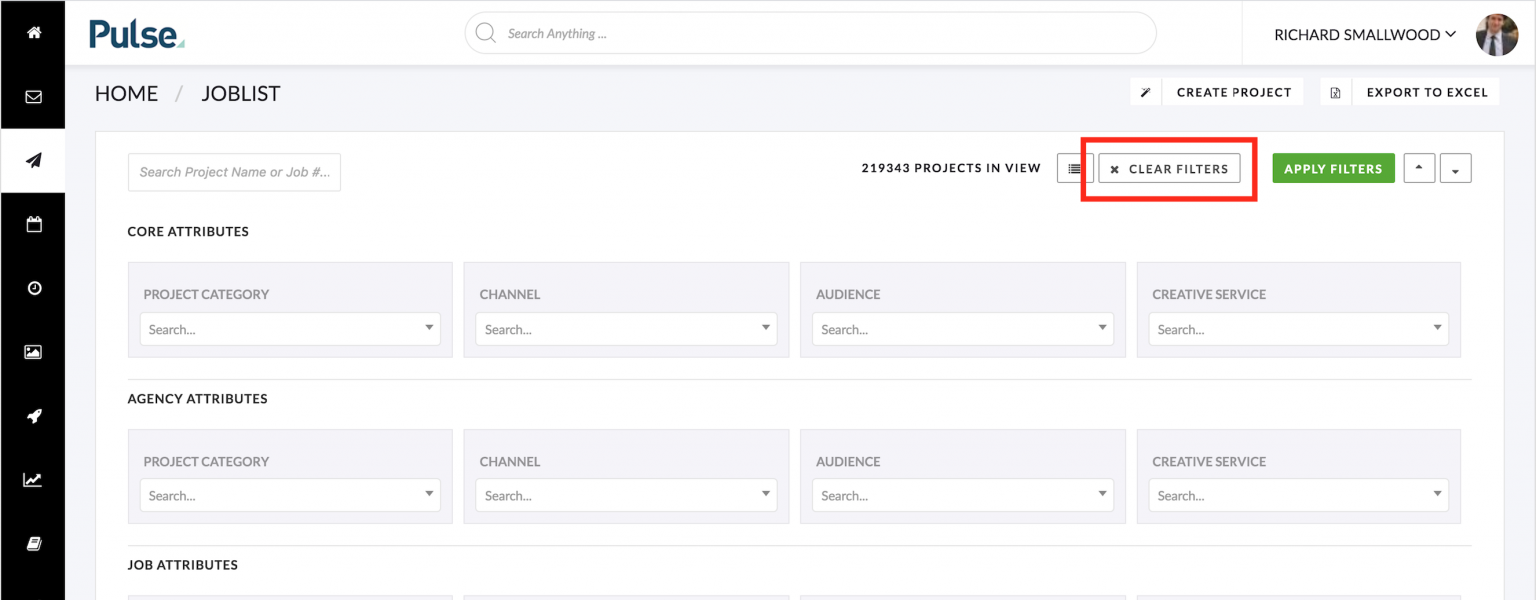
Task: Click the rocket icon in sidebar
Action: coord(33,416)
